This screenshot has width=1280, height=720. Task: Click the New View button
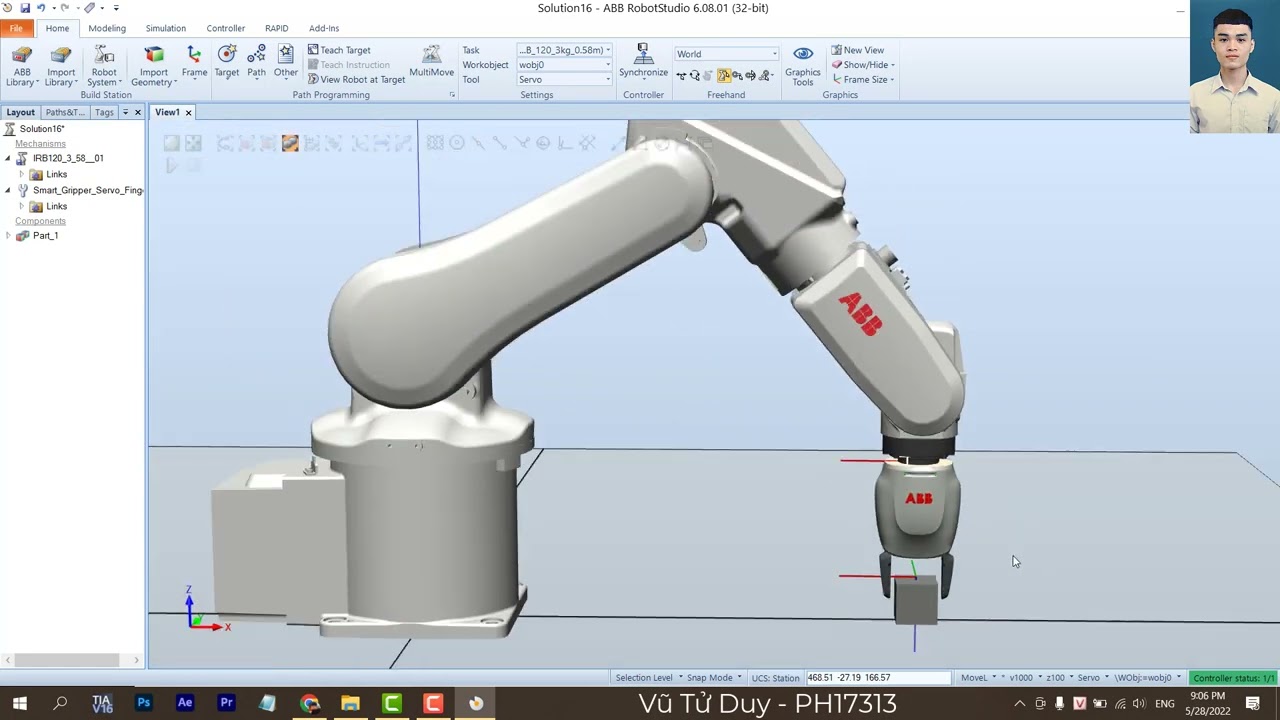pyautogui.click(x=857, y=50)
